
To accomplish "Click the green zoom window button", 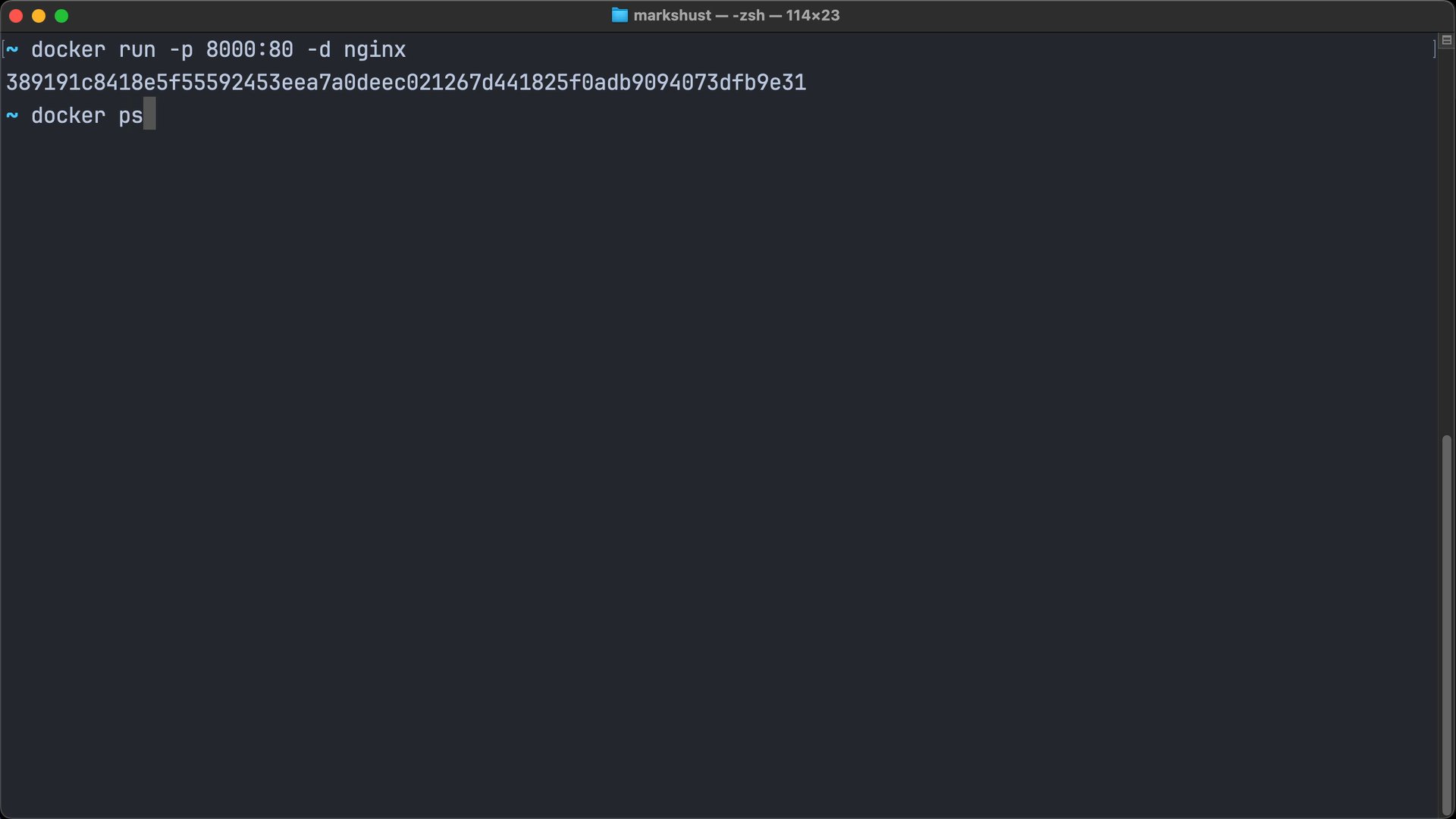I will 61,16.
